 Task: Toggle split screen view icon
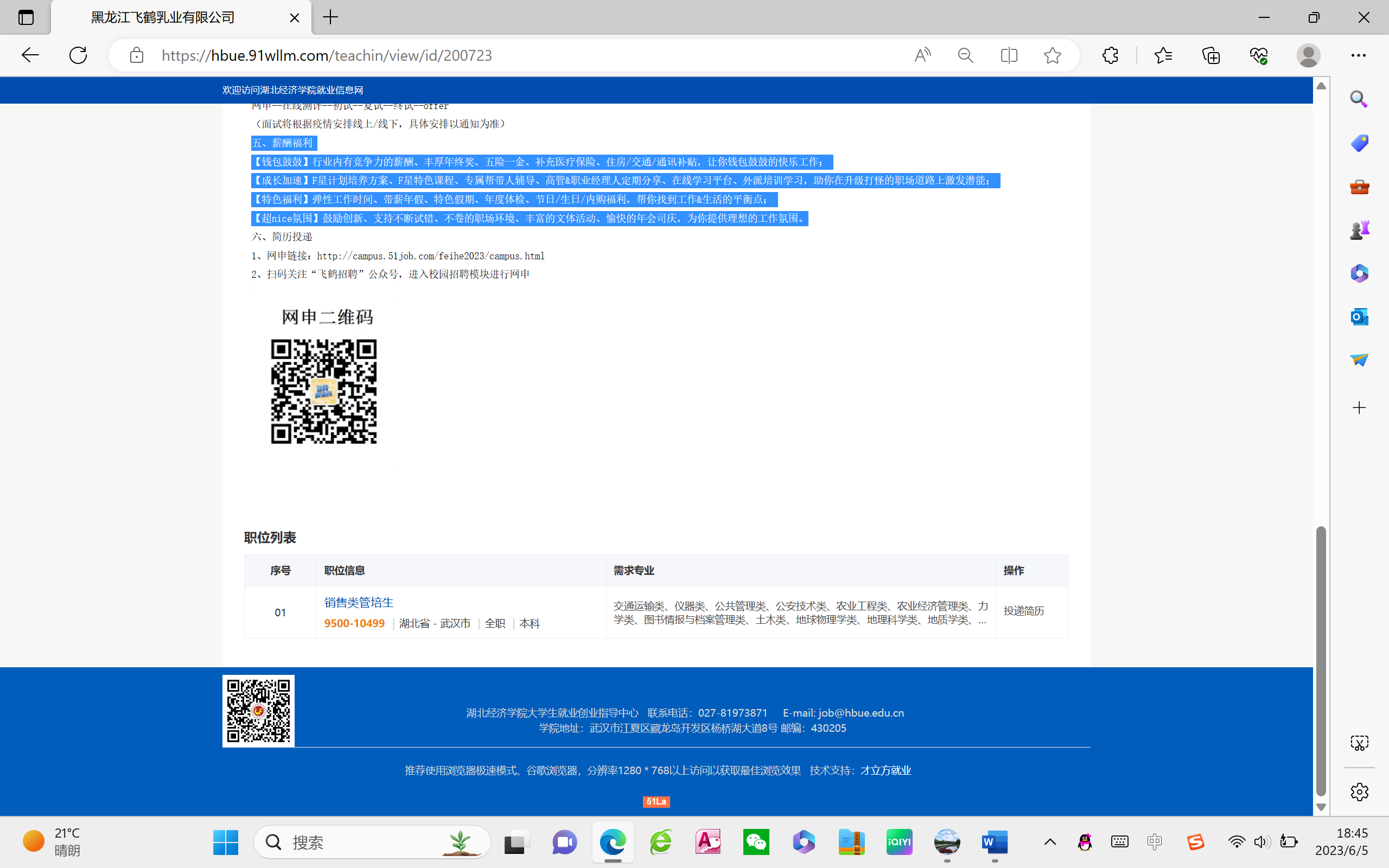1009,55
